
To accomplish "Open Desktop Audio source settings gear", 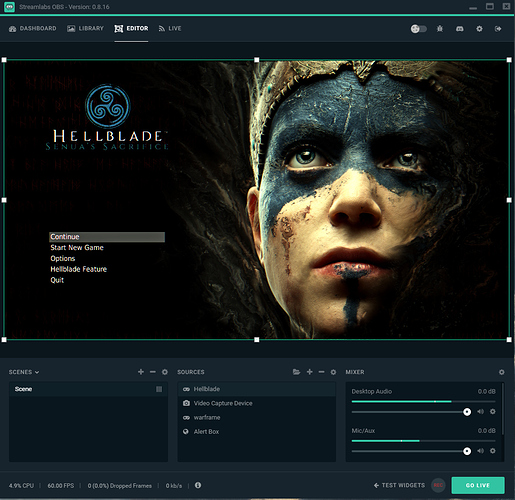I will 493,412.
